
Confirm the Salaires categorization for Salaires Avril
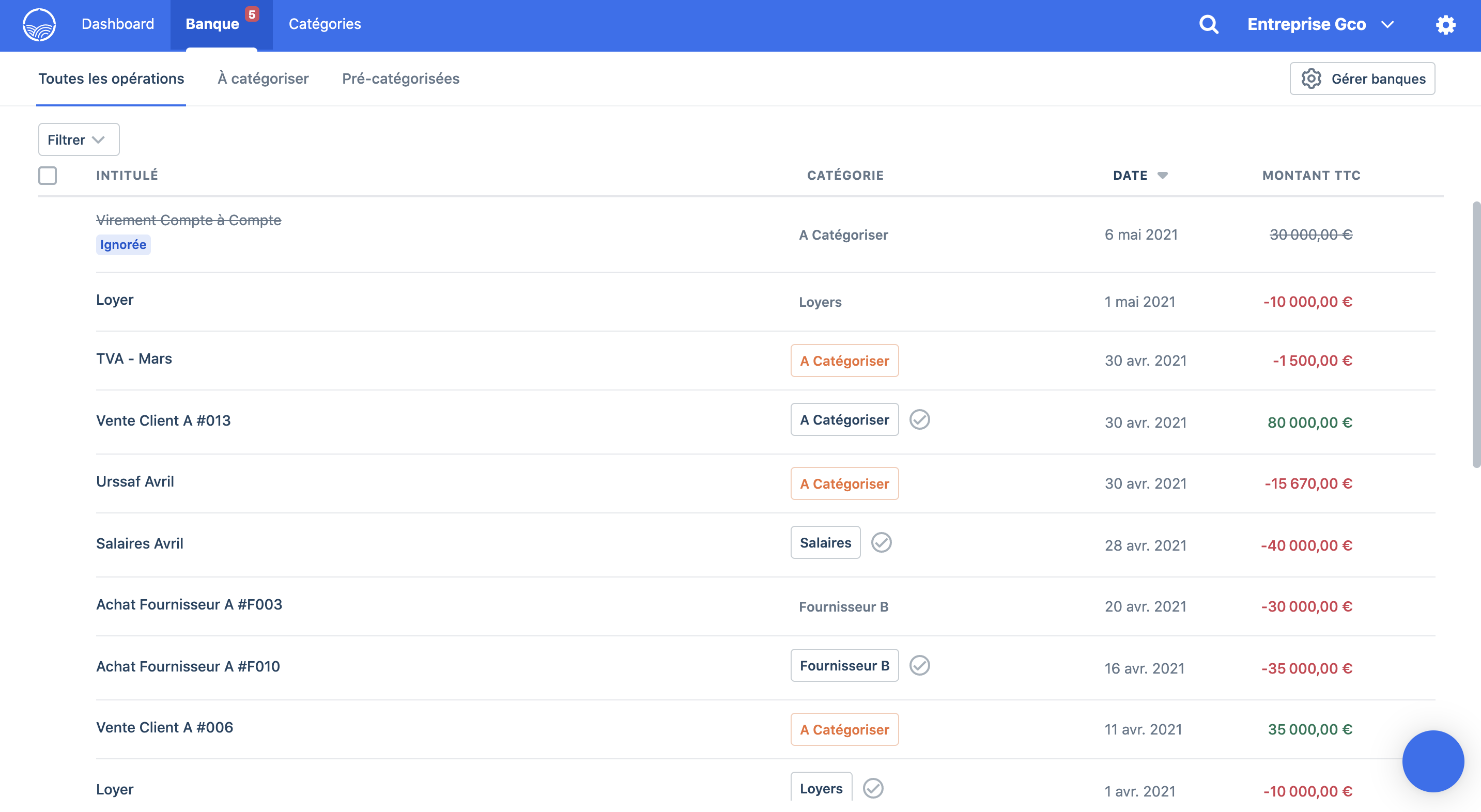[x=882, y=542]
